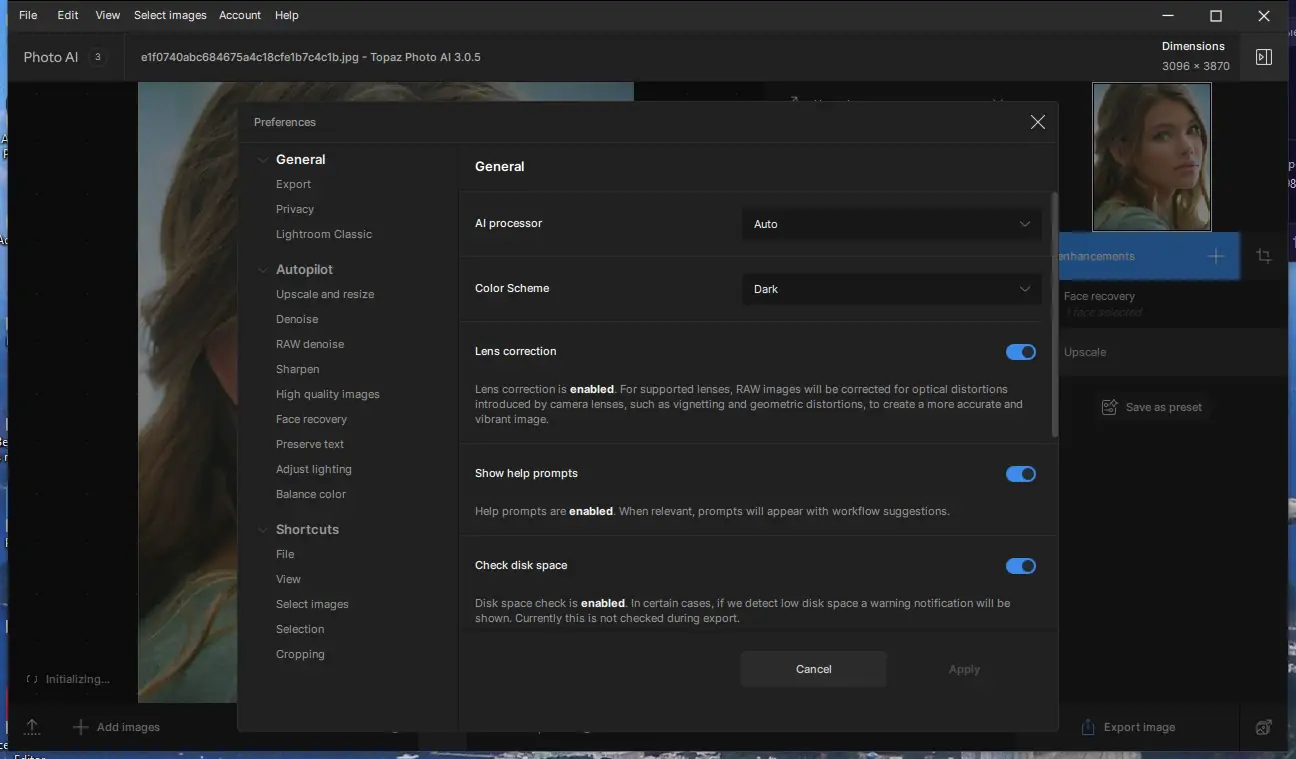The width and height of the screenshot is (1296, 759).
Task: Select Adjust lighting under Autopilot
Action: [x=314, y=469]
